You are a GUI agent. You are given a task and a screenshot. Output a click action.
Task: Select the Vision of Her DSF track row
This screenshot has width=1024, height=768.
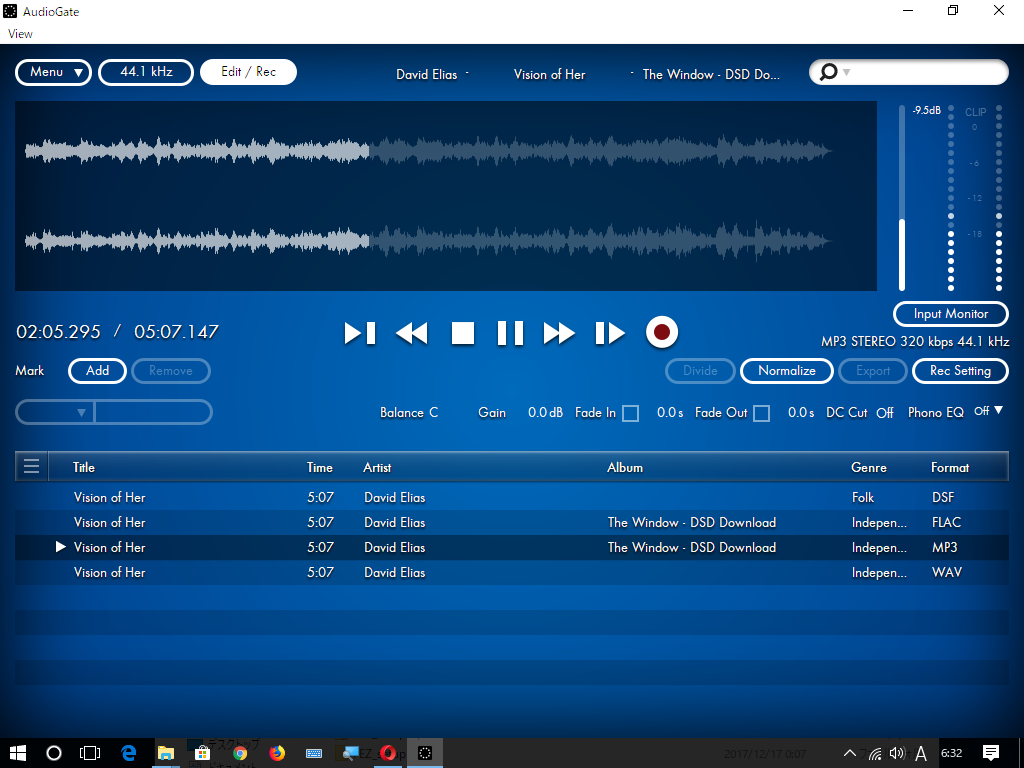pyautogui.click(x=512, y=497)
